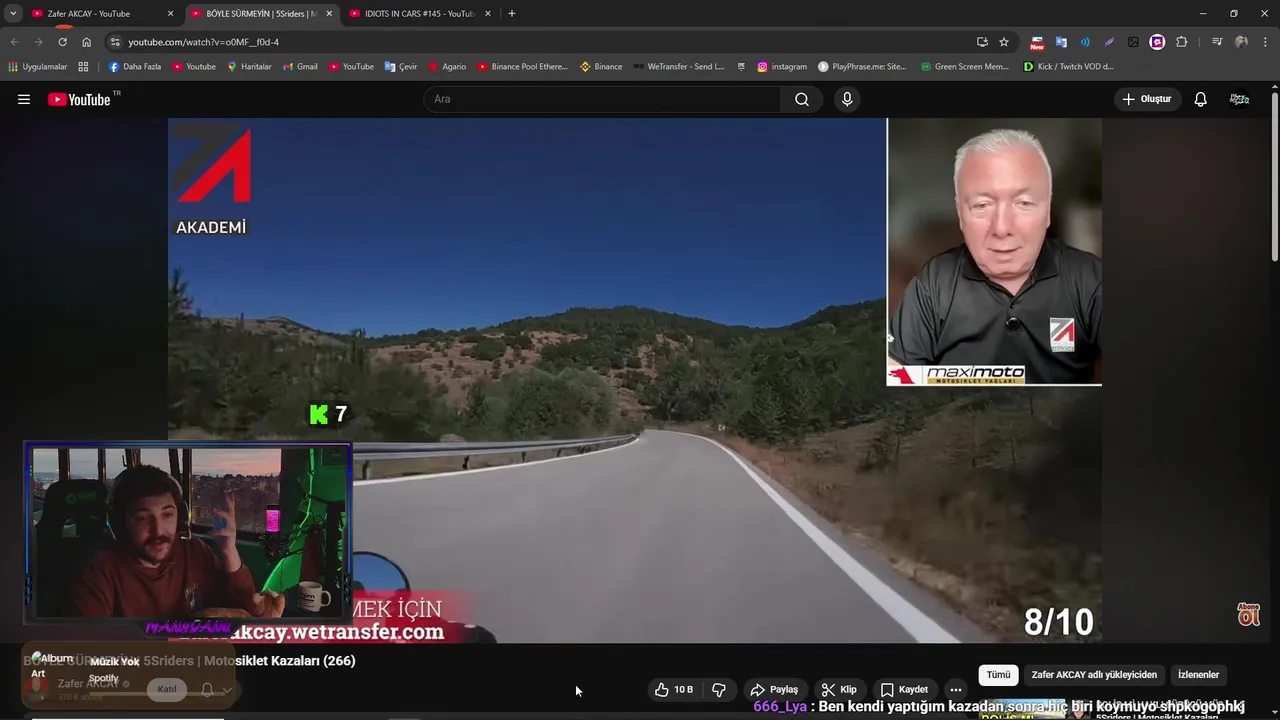Open Gmail bookmark
The height and width of the screenshot is (720, 1280).
(x=299, y=67)
